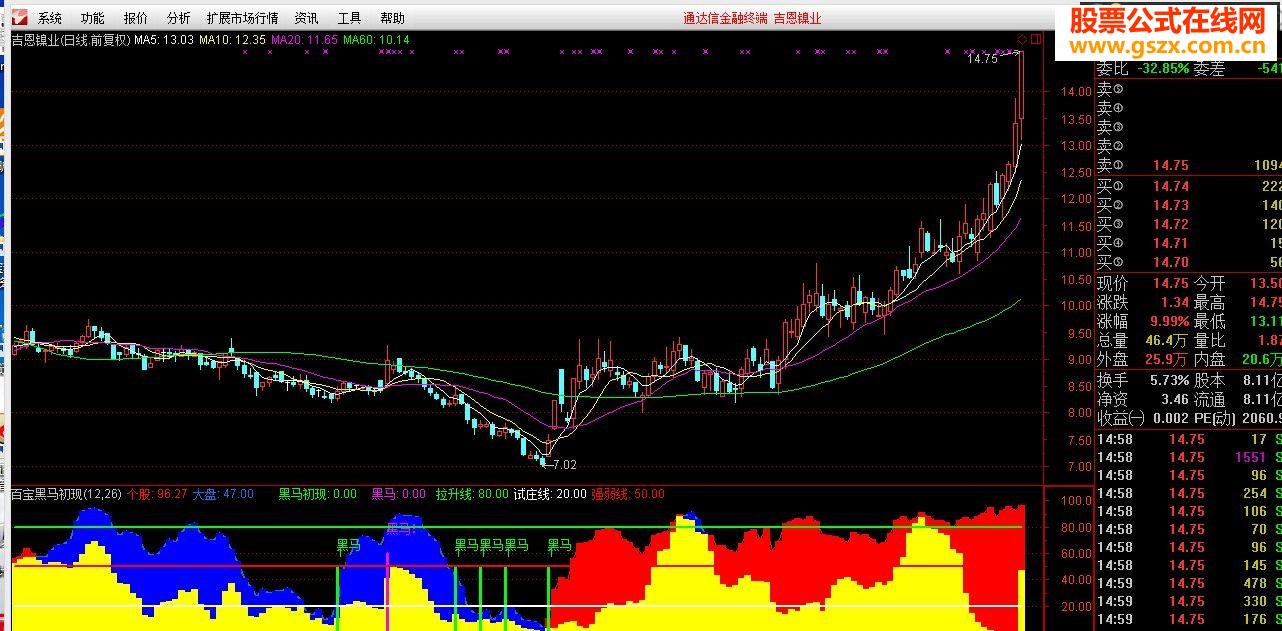Open the 资讯 menu

[306, 18]
